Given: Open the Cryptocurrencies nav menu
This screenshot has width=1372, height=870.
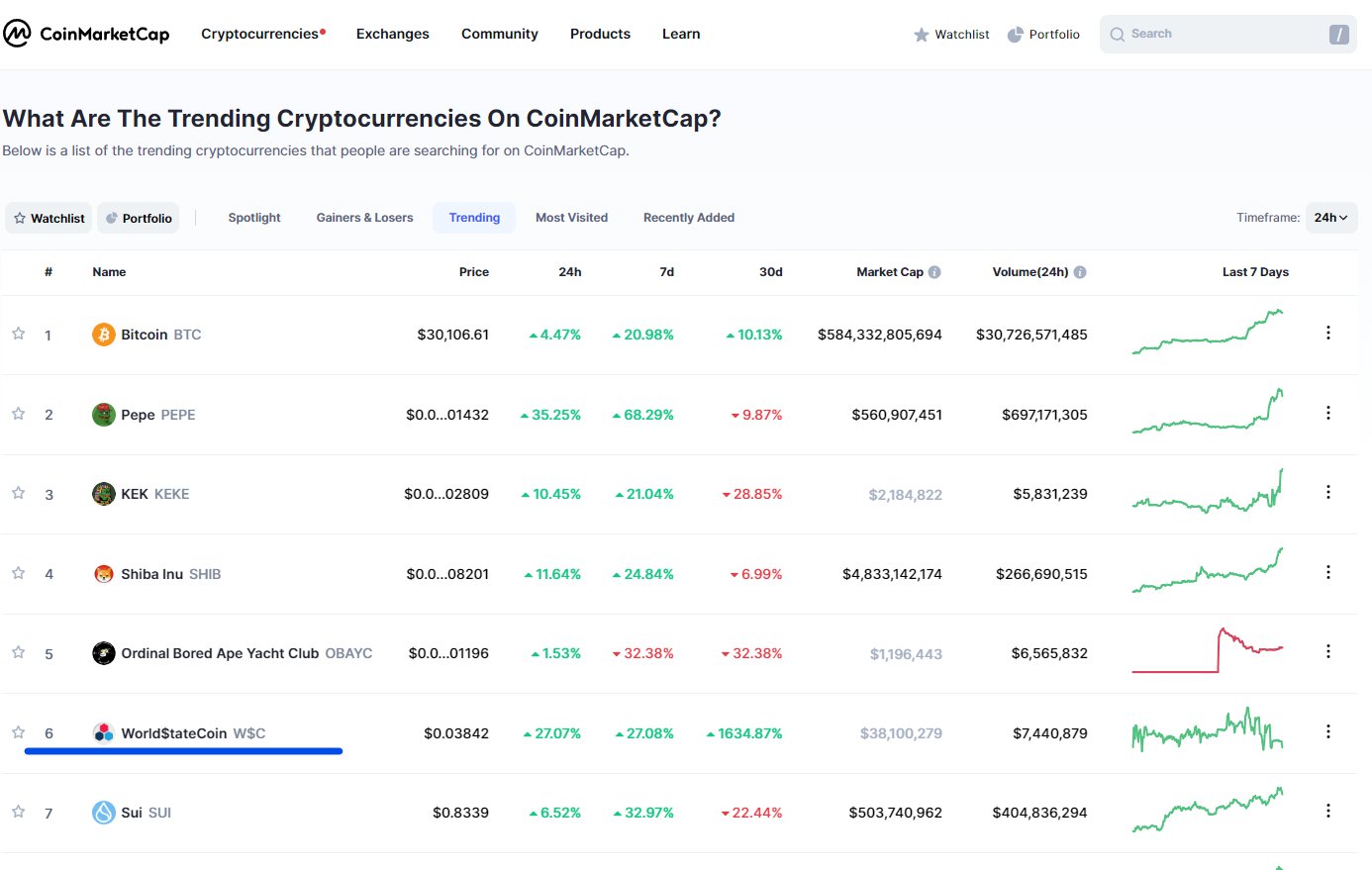Looking at the screenshot, I should pos(263,34).
